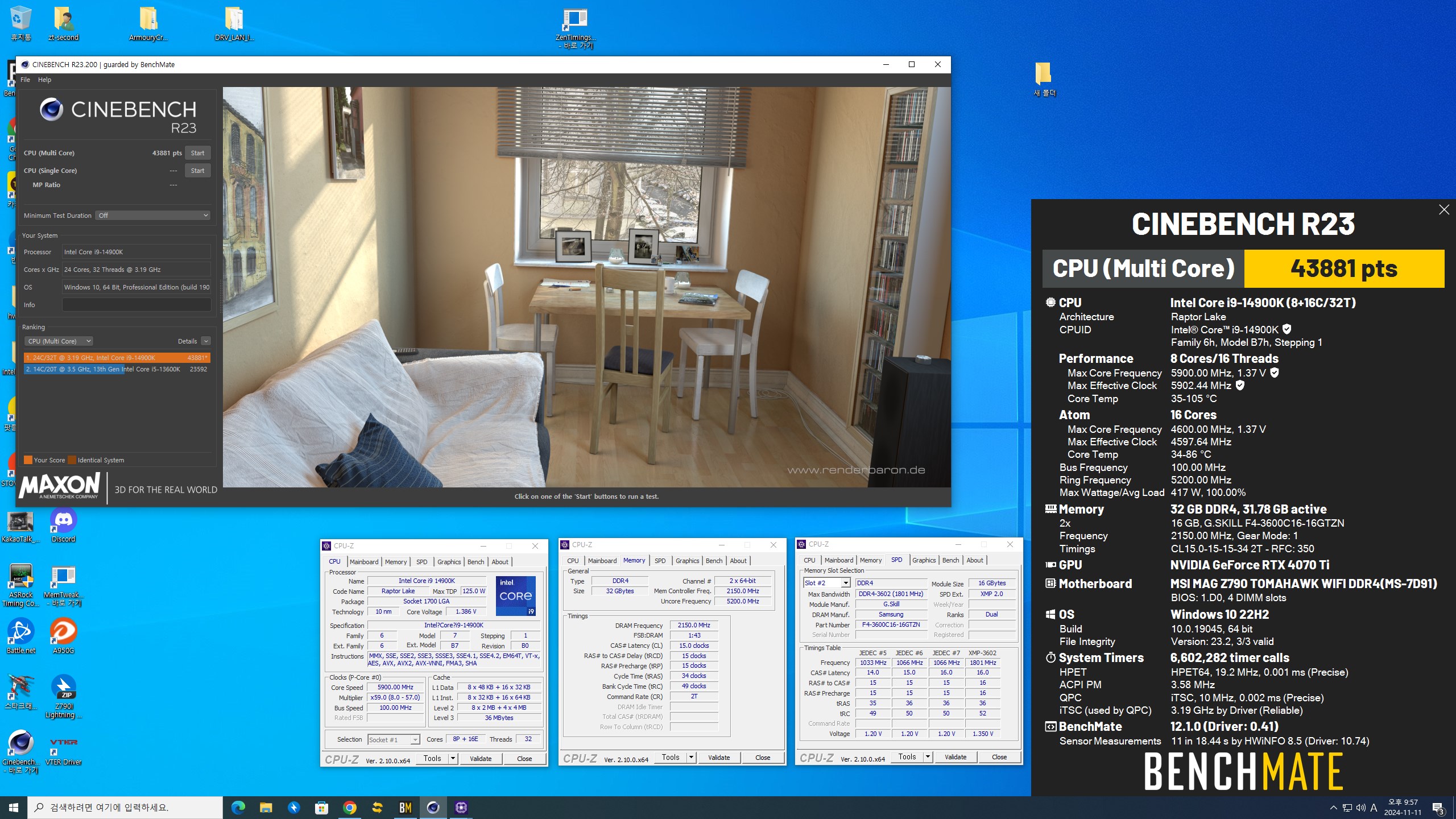Launch the StarCraft desktop icon

[20, 692]
